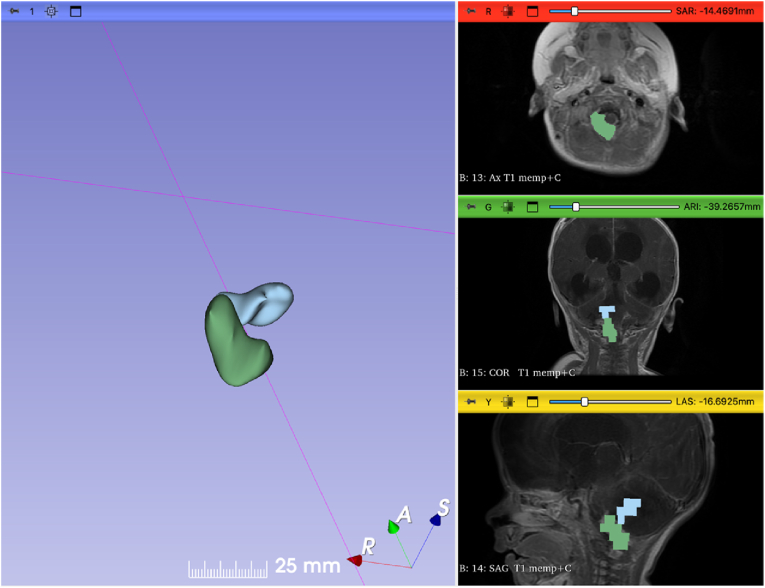Click the Green slice 'G' view label
Viewport: 765px width, 588px height.
pyautogui.click(x=488, y=207)
